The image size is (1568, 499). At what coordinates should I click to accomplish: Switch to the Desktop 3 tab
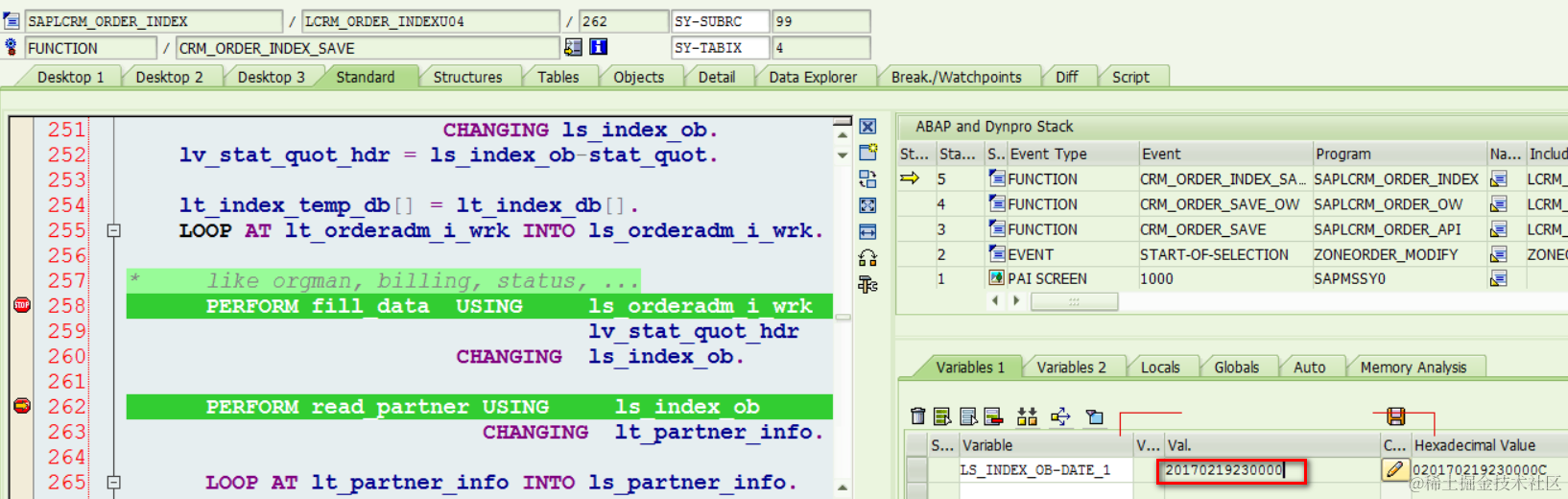tap(271, 77)
